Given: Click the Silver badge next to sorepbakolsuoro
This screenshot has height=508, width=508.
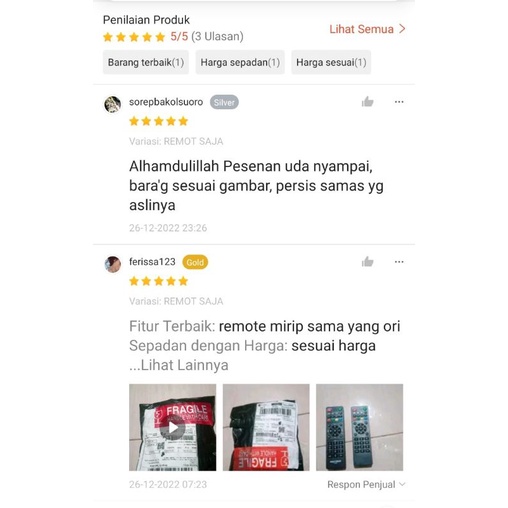Looking at the screenshot, I should tap(224, 102).
